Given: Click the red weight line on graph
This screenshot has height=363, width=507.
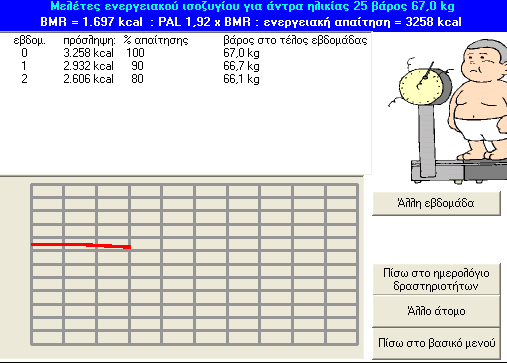Looking at the screenshot, I should pyautogui.click(x=81, y=246).
